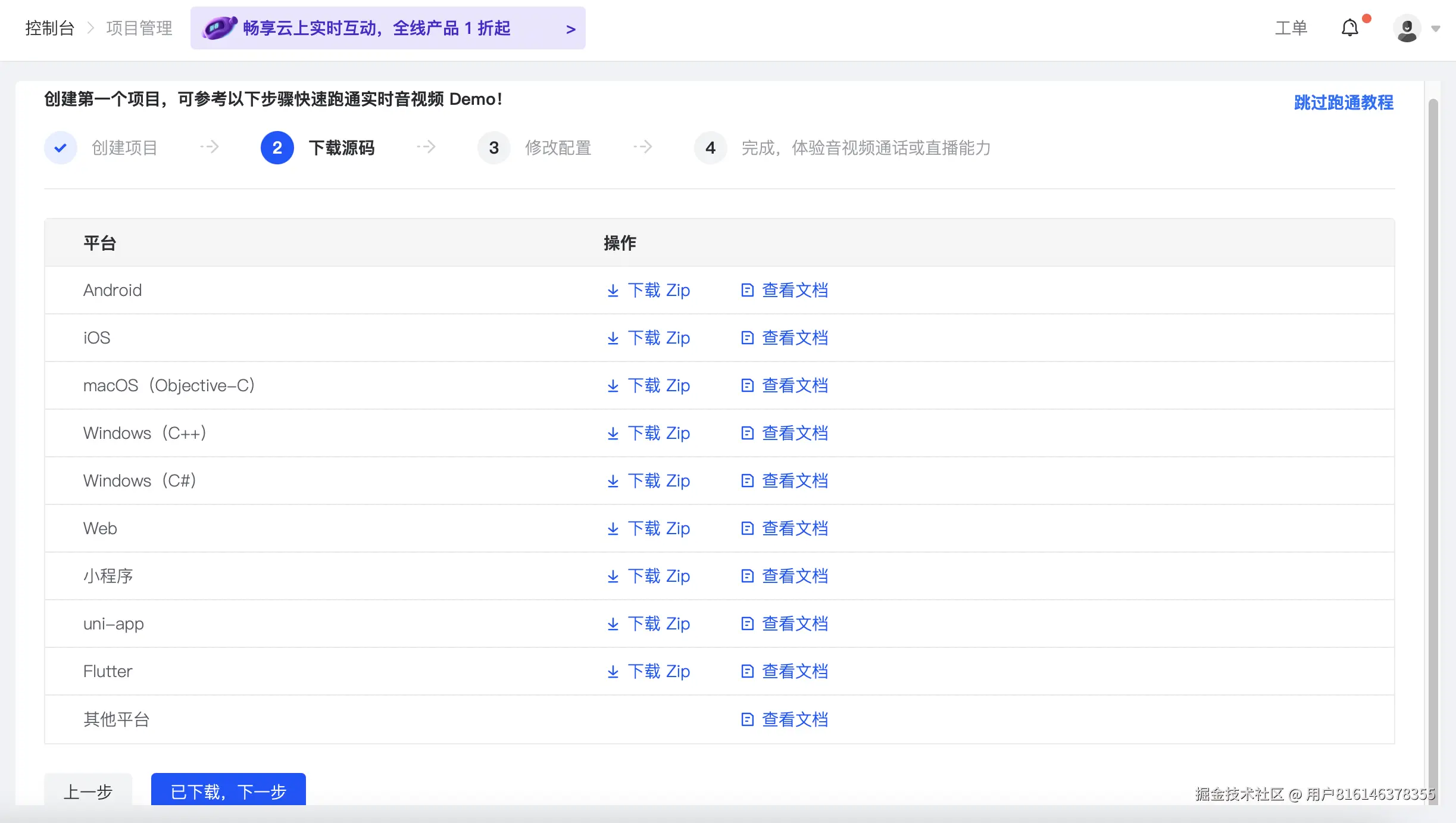The height and width of the screenshot is (823, 1456).
Task: Open the 工单 menu item
Action: [x=1291, y=28]
